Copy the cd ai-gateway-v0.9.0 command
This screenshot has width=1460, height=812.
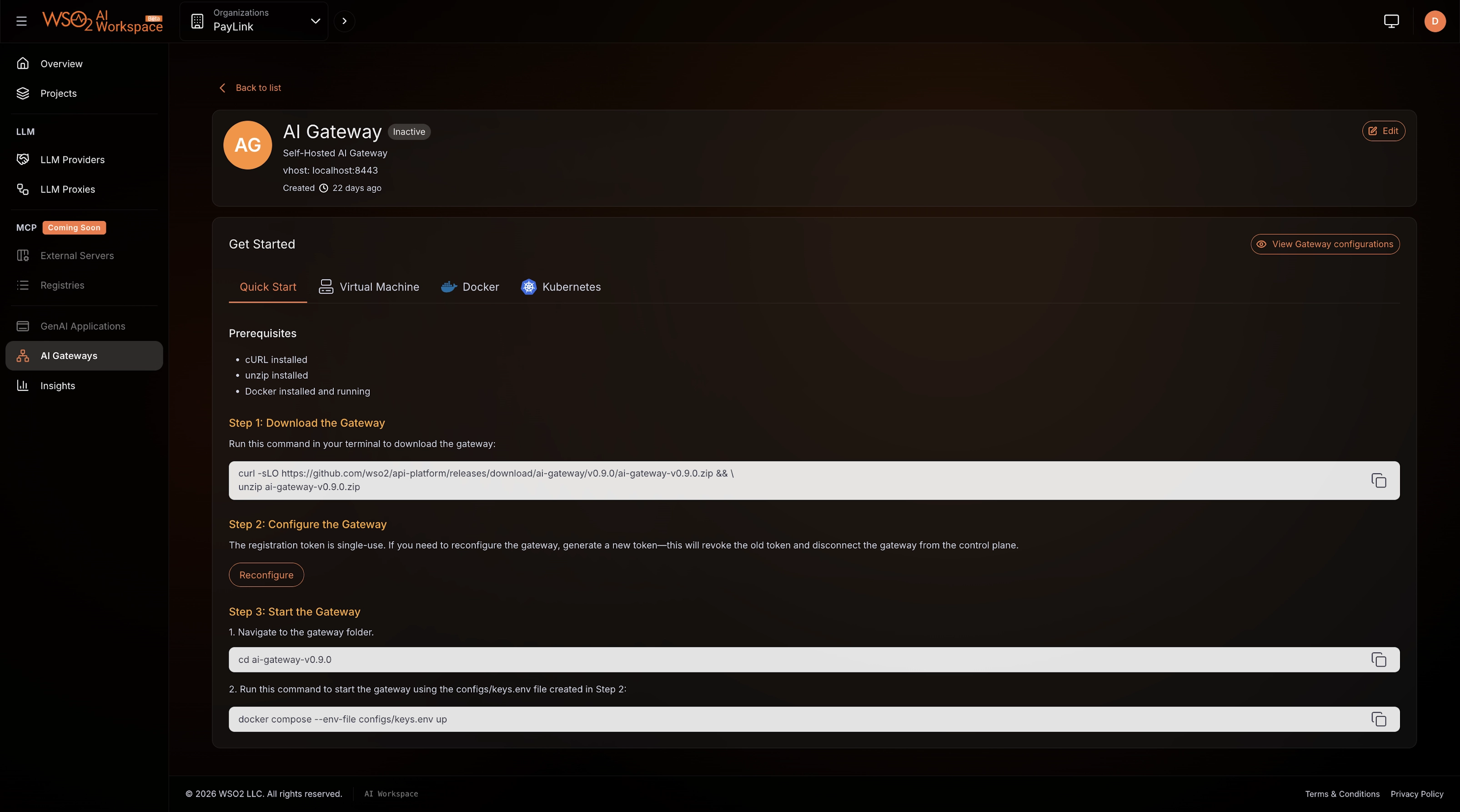(x=1379, y=660)
